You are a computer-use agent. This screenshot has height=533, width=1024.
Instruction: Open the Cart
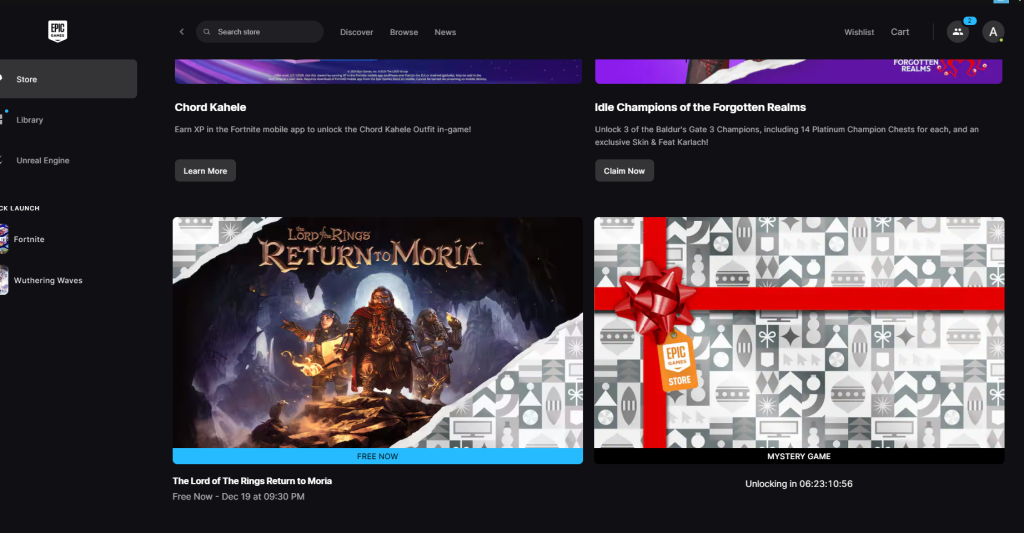[x=900, y=32]
